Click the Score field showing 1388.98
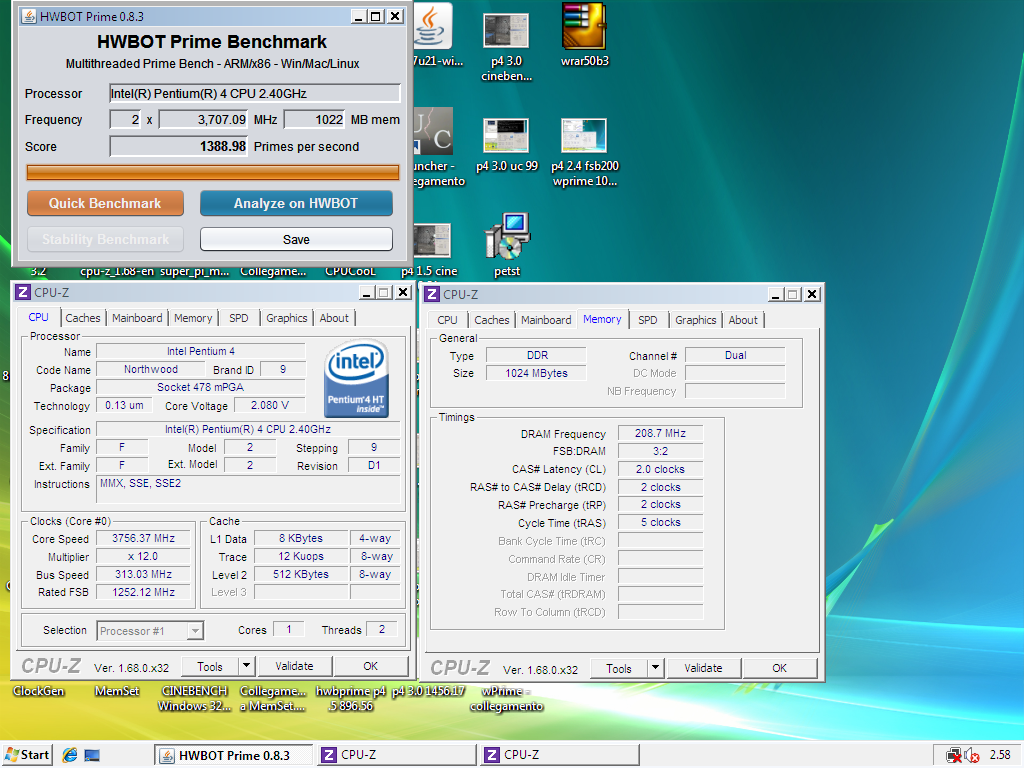 tap(179, 146)
